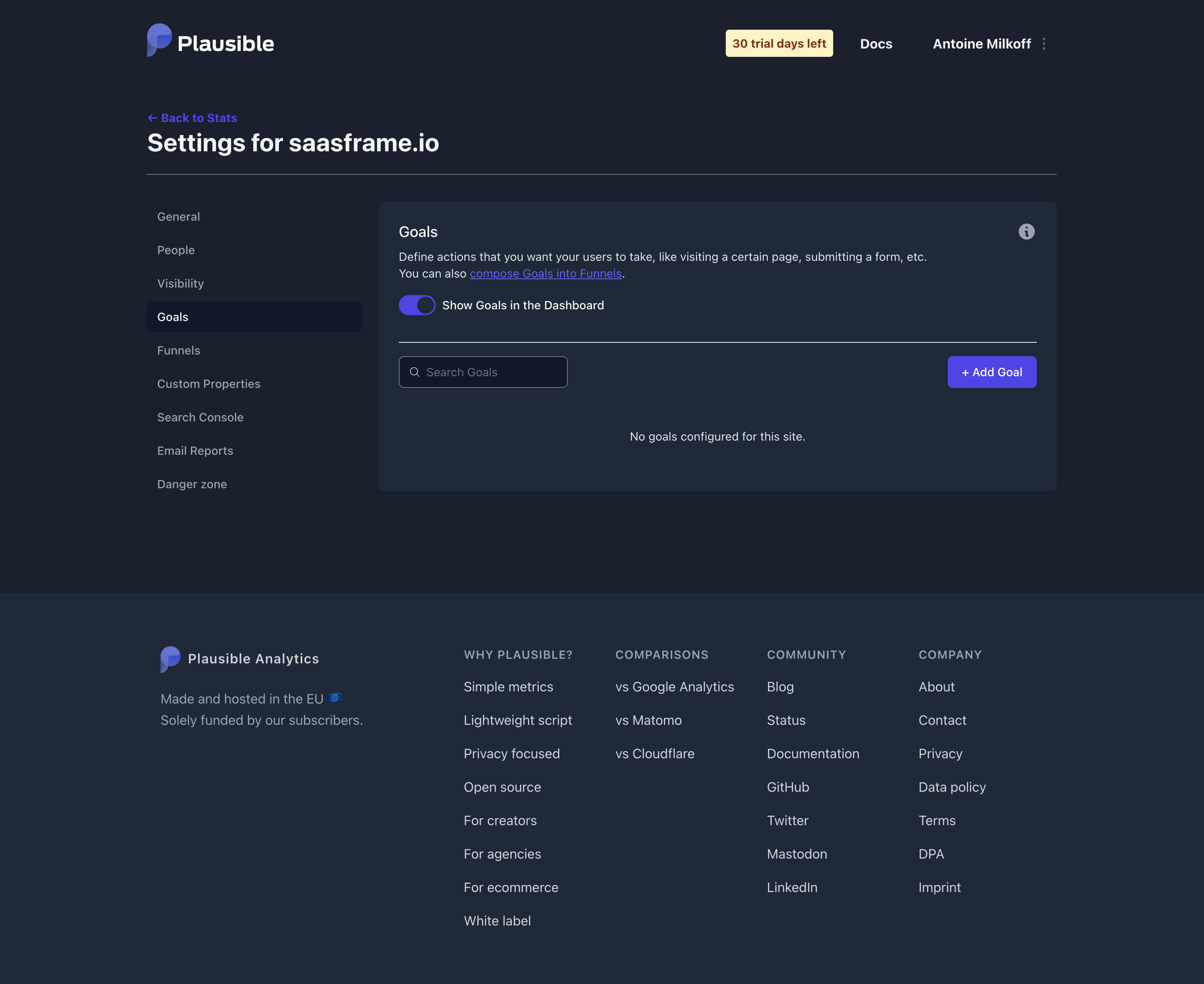Click the 30 trial days left badge
Image resolution: width=1204 pixels, height=984 pixels.
(x=779, y=43)
